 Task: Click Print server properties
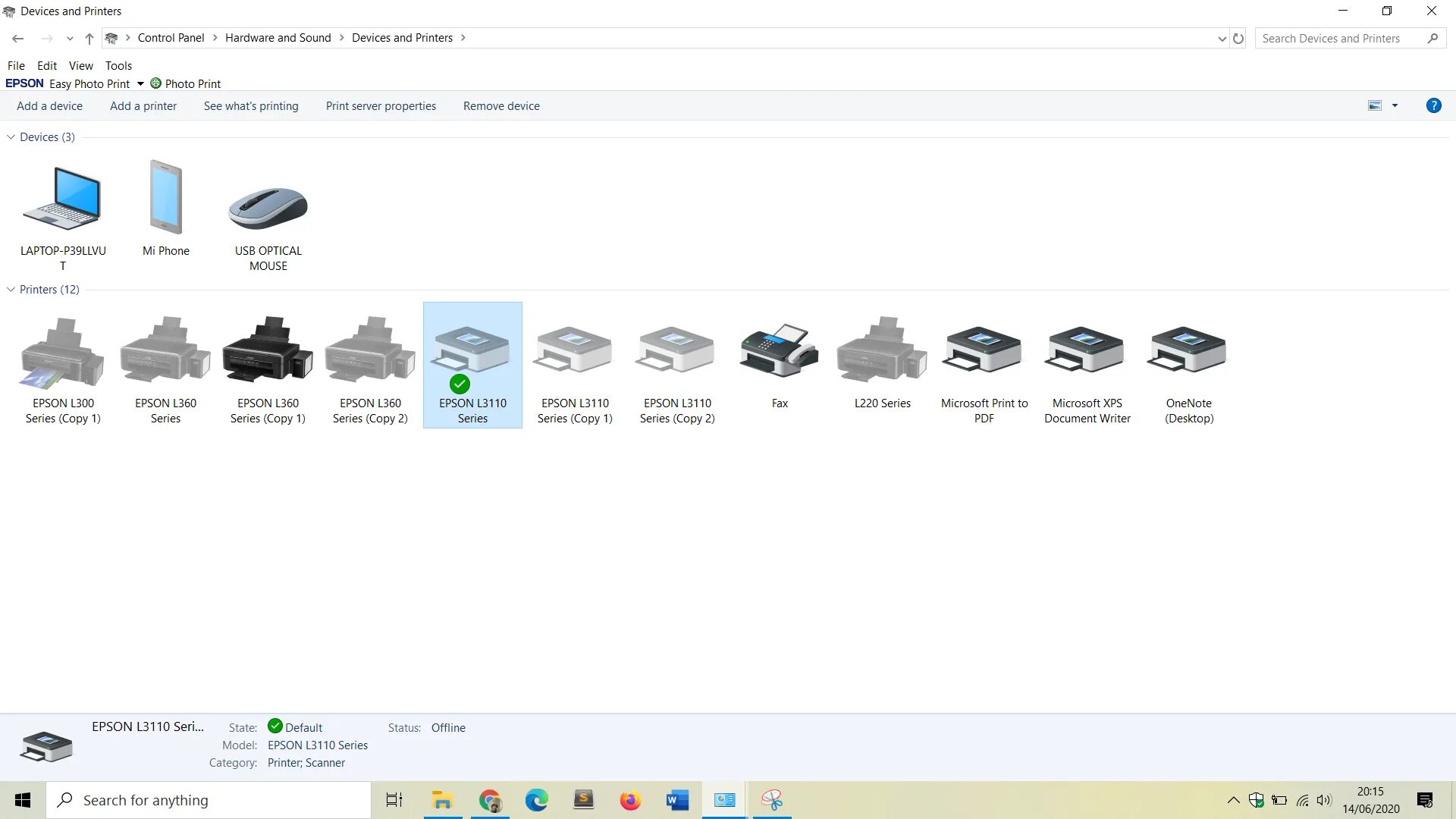tap(381, 106)
